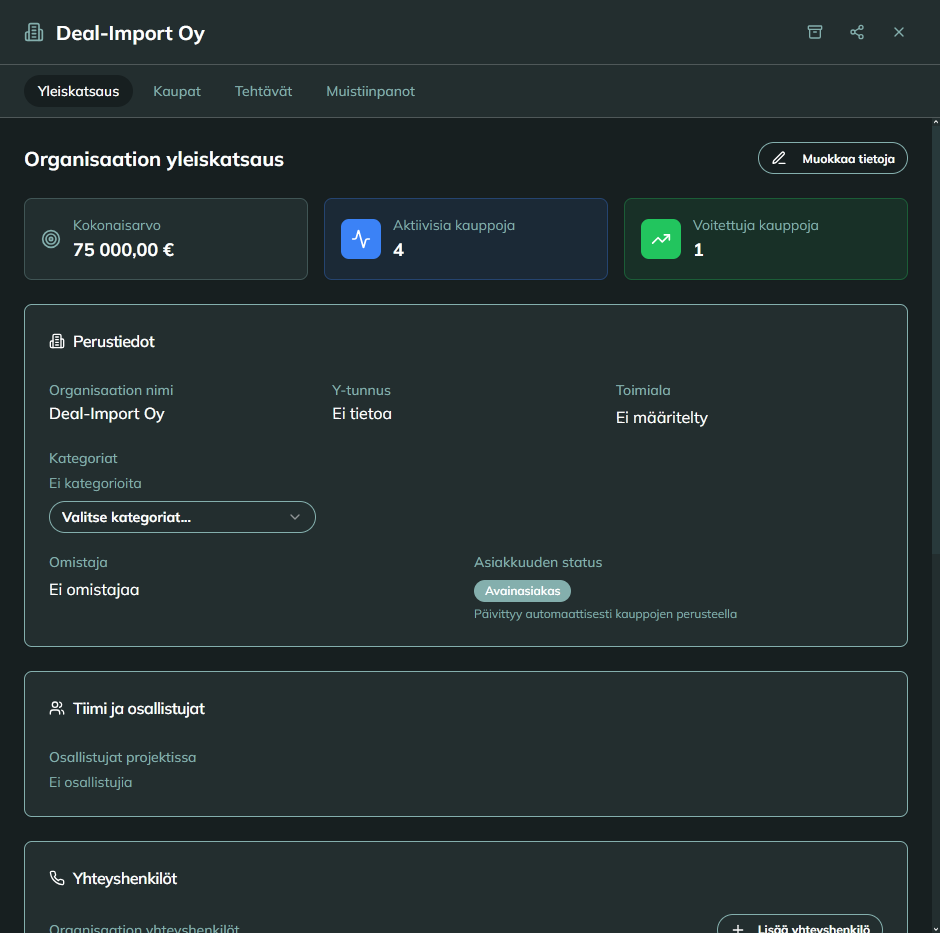This screenshot has width=940, height=933.
Task: Open the Tehtävät tab
Action: [x=263, y=91]
